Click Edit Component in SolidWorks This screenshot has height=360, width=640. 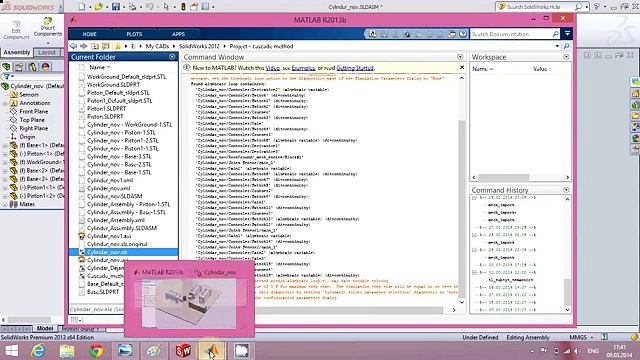[x=16, y=29]
